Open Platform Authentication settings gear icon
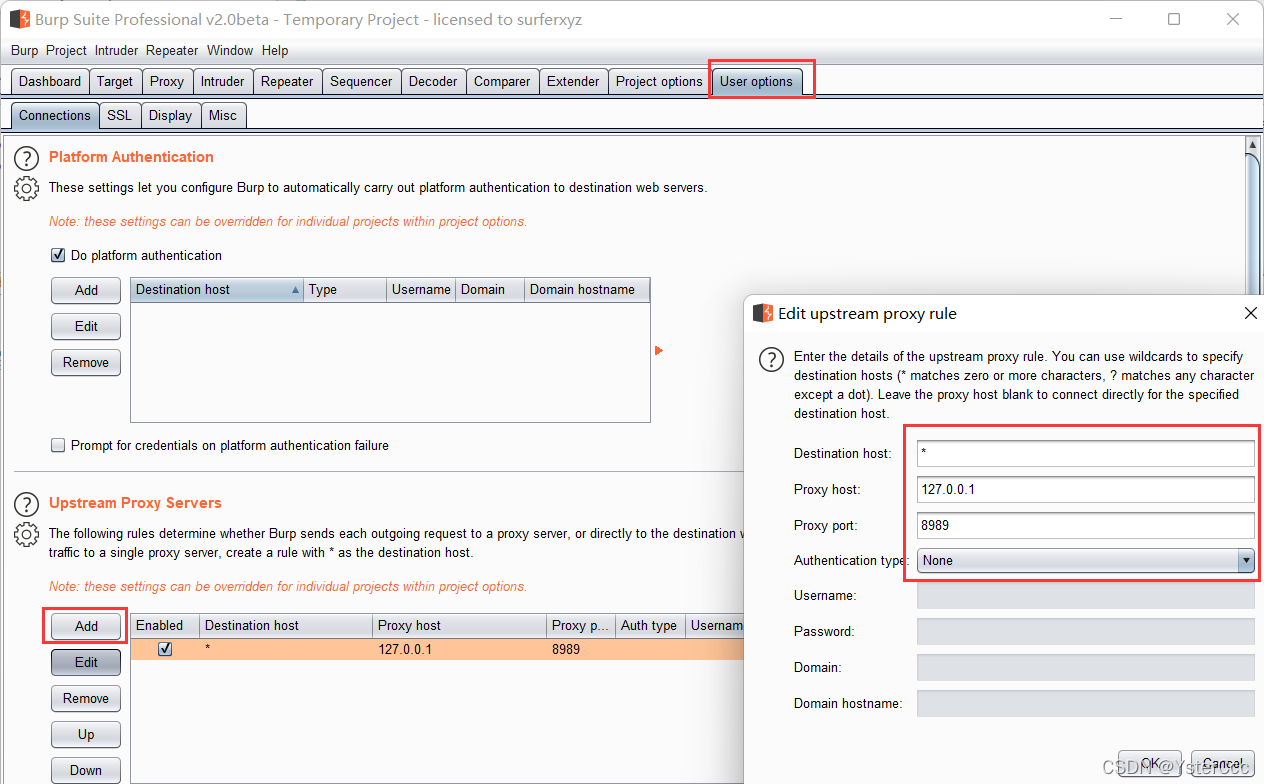This screenshot has height=784, width=1264. coord(27,188)
